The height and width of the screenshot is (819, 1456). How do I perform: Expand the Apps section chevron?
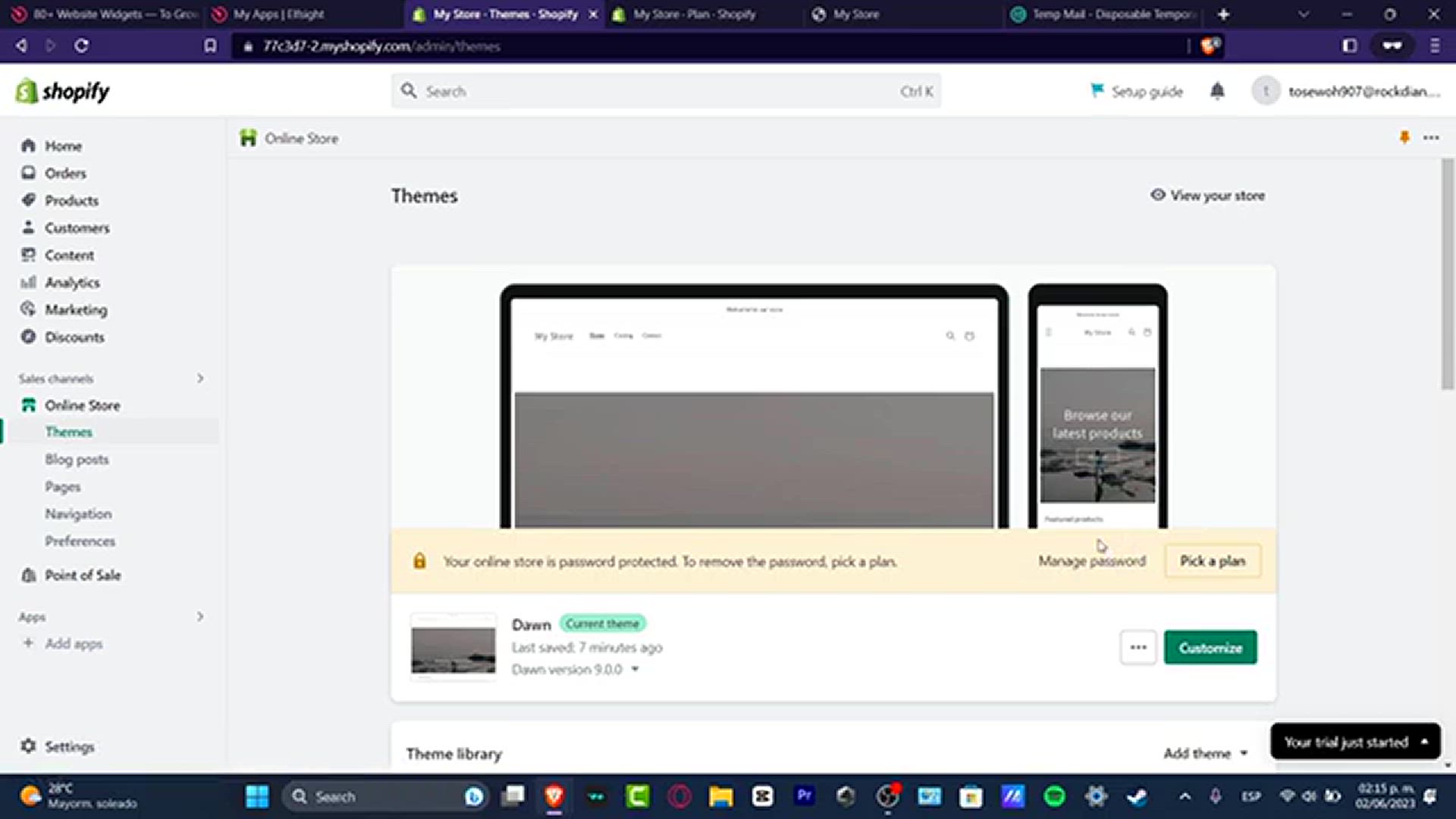[200, 617]
